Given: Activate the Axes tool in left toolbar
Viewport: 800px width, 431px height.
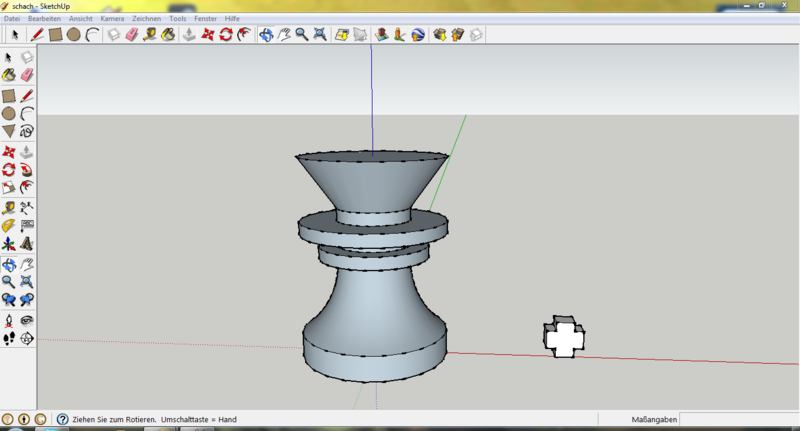Looking at the screenshot, I should coord(9,243).
